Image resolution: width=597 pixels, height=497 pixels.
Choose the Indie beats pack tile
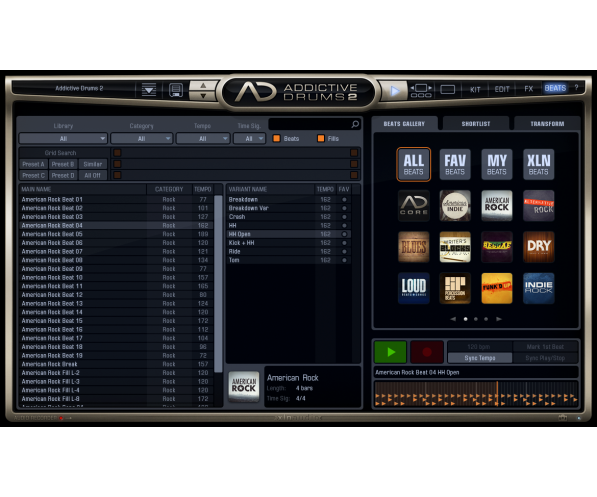(455, 206)
